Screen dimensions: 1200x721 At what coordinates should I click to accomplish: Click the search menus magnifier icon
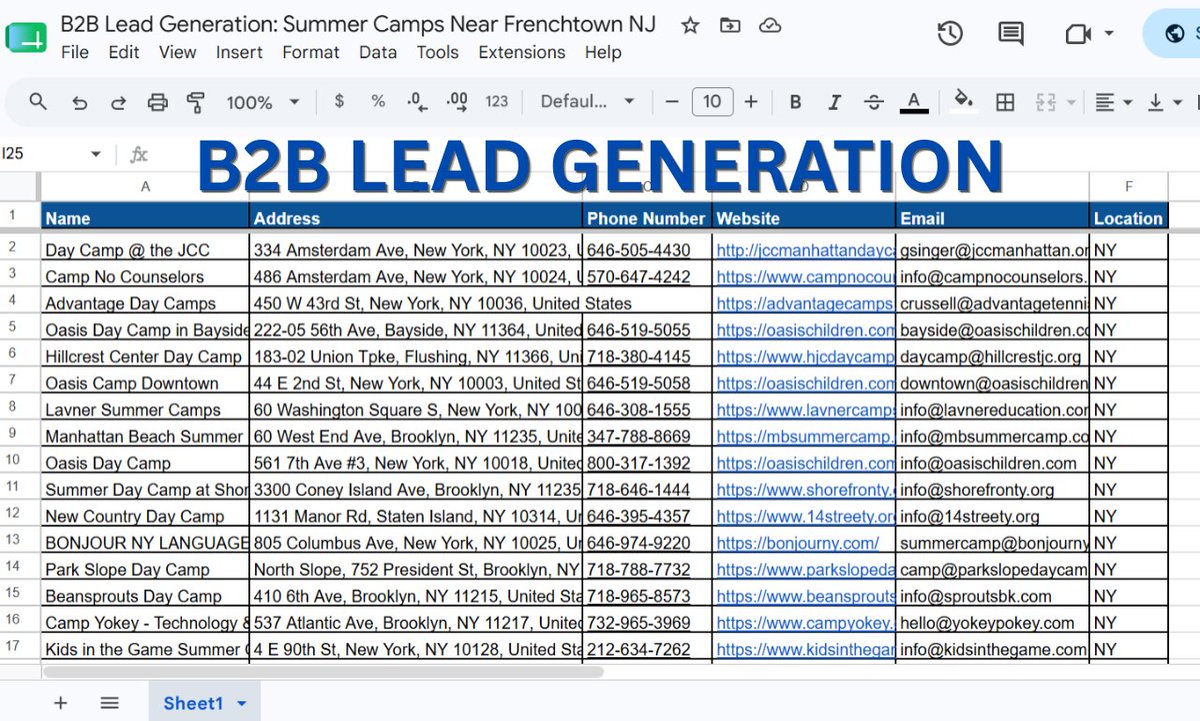(x=38, y=101)
